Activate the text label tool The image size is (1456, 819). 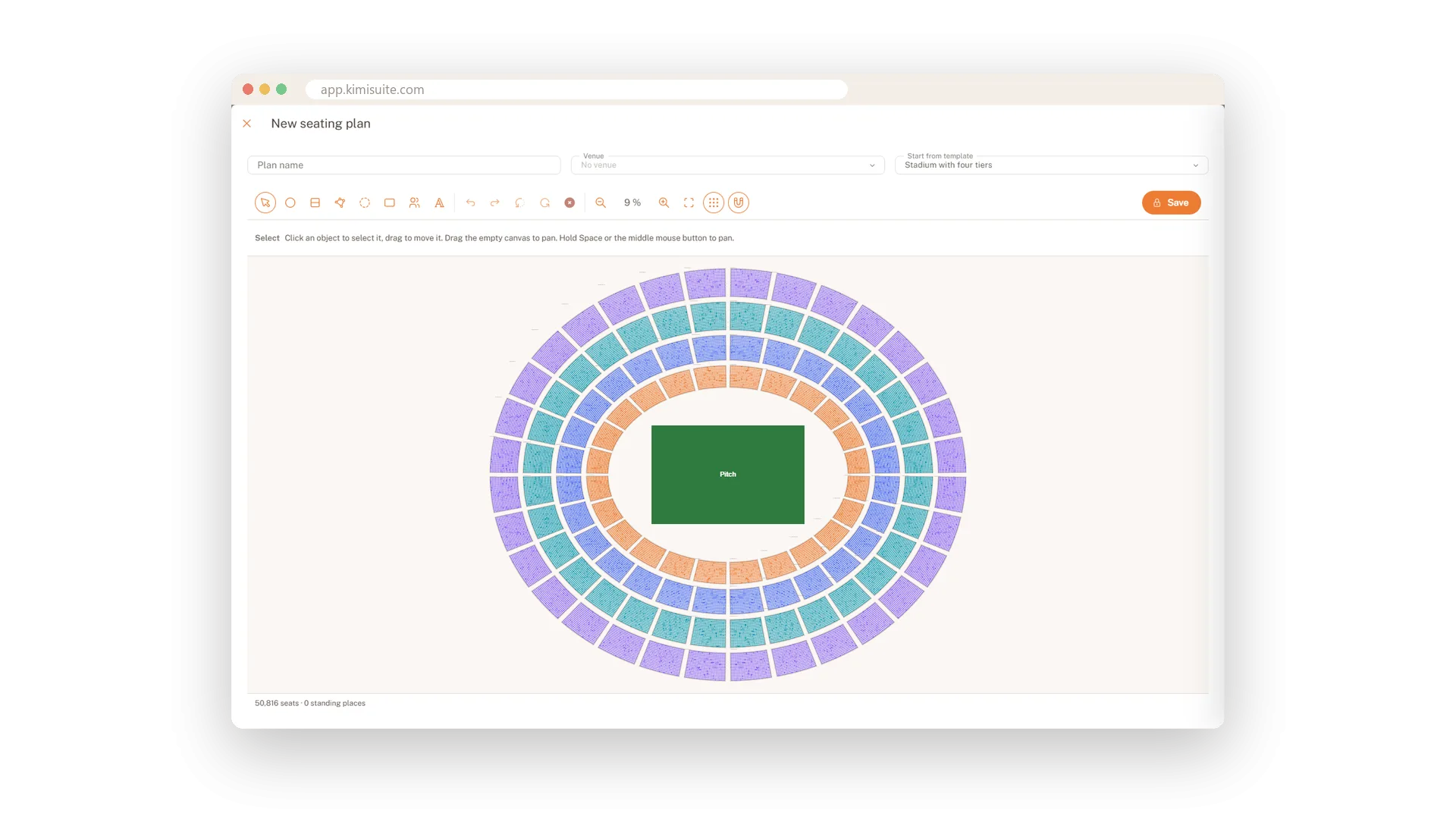[x=439, y=202]
